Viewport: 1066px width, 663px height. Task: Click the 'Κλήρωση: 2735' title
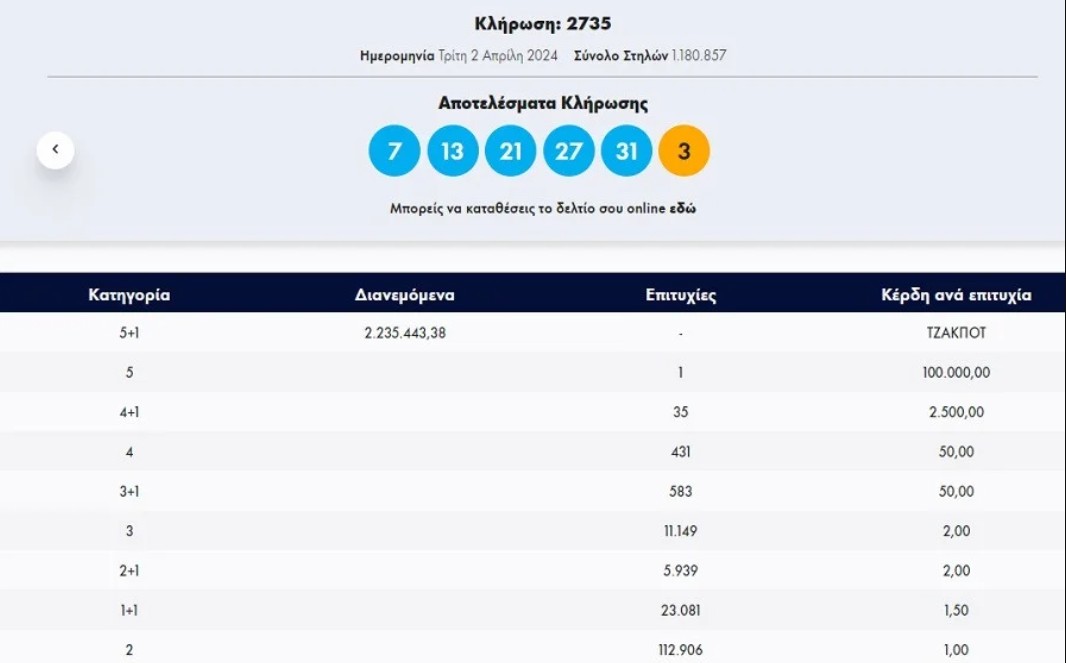[543, 23]
